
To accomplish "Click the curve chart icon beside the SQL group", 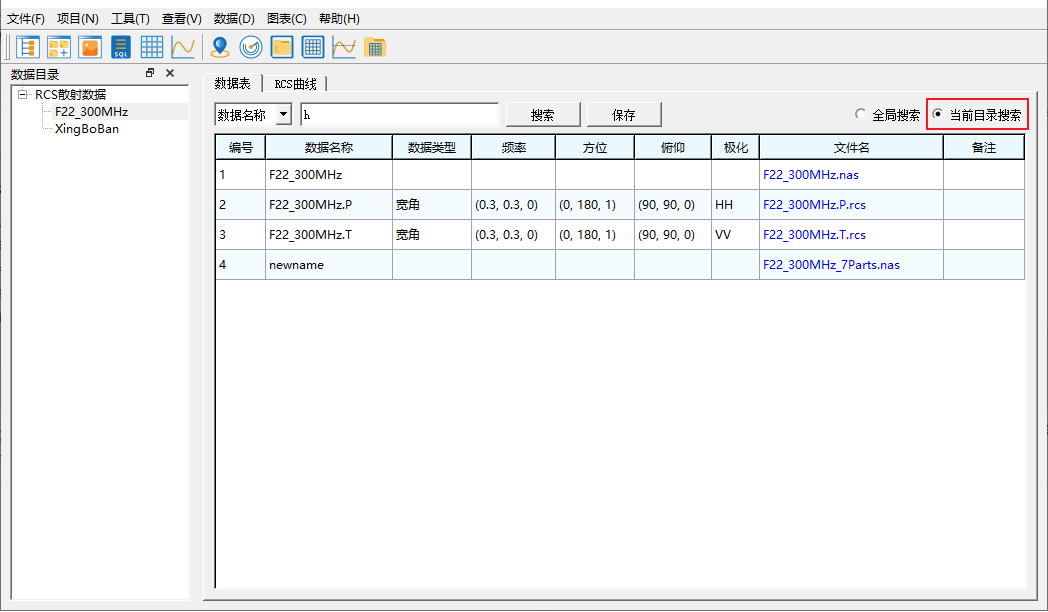I will click(182, 47).
